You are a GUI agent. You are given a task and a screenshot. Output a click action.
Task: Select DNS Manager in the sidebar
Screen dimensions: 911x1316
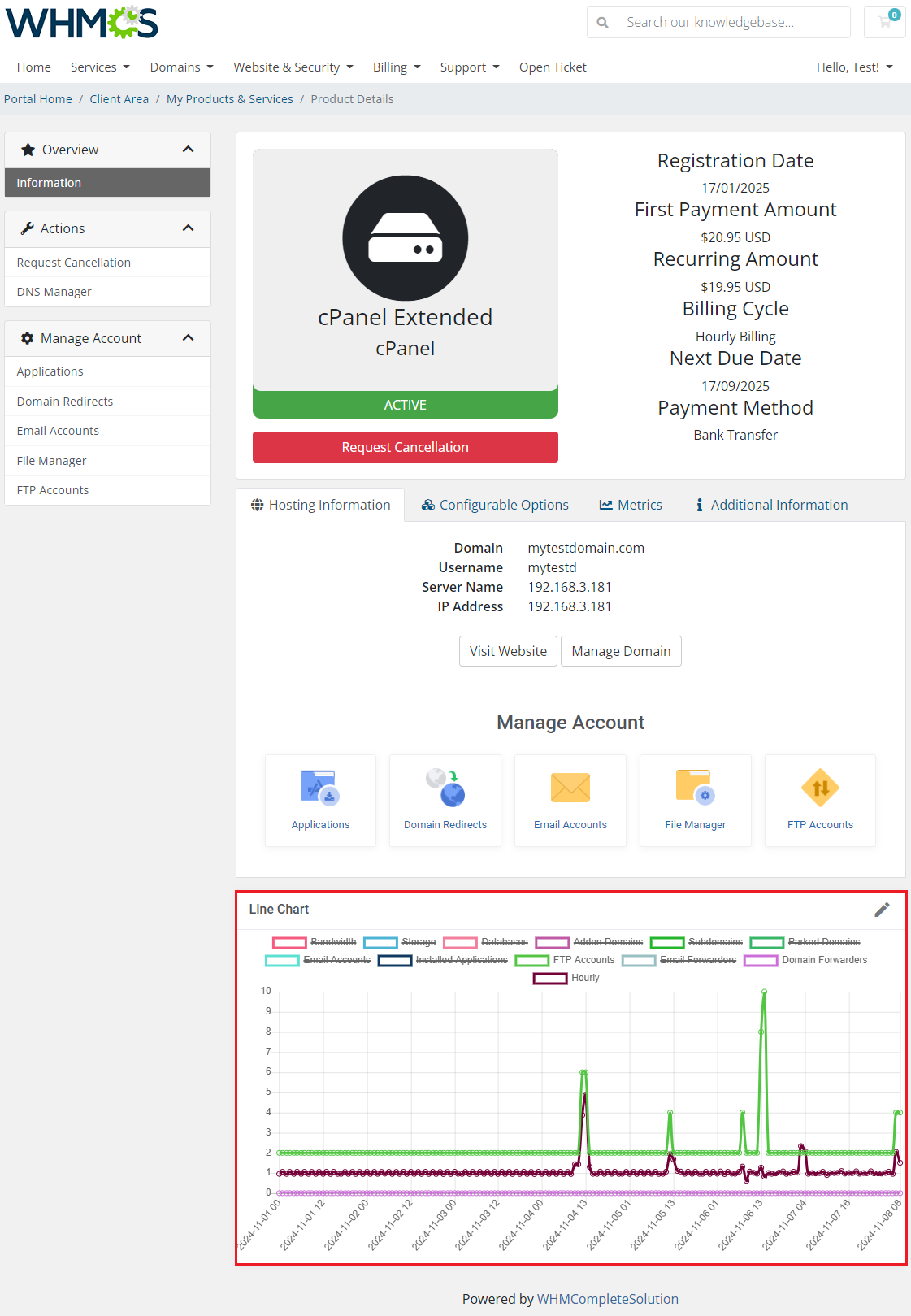coord(107,292)
